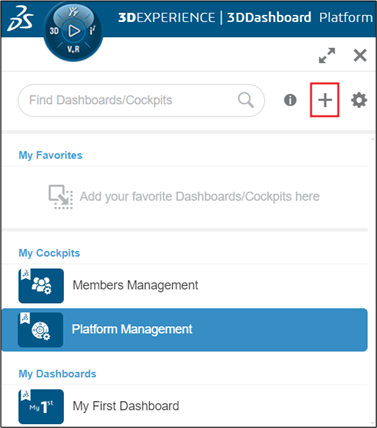This screenshot has height=428, width=377.
Task: Click the Add your favorite Dashboards text
Action: [x=199, y=197]
